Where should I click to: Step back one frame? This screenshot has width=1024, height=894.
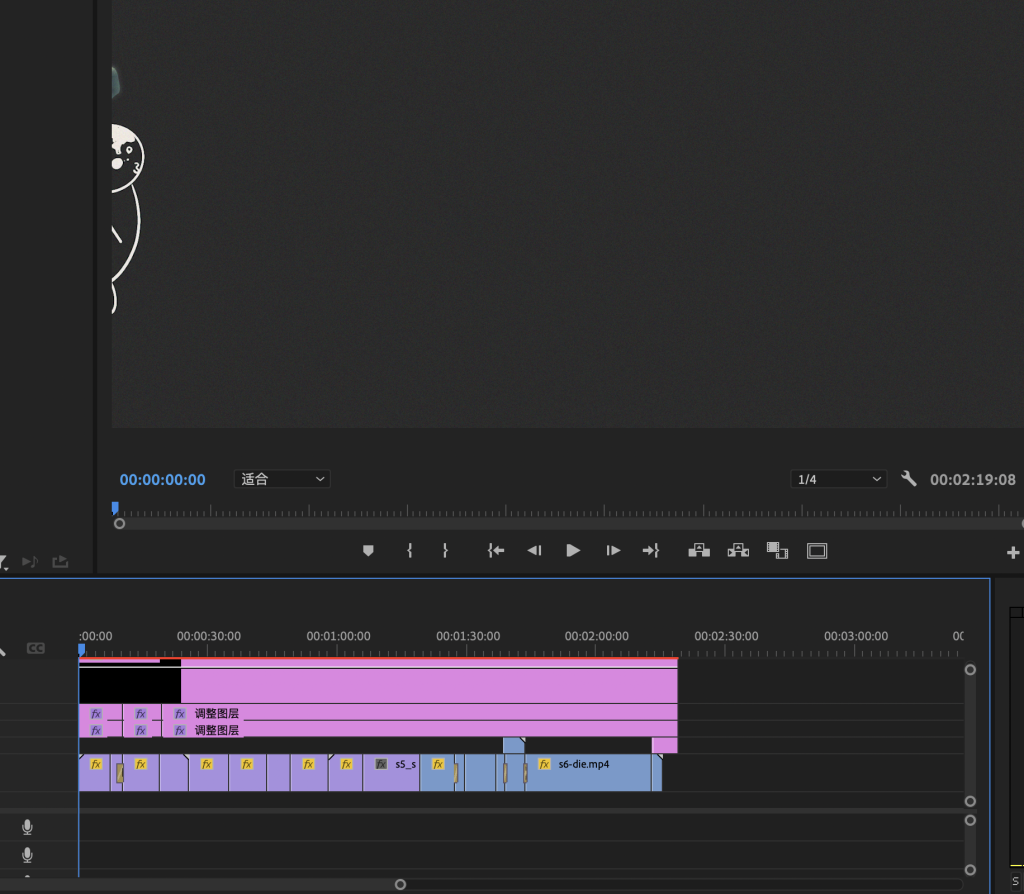coord(534,551)
